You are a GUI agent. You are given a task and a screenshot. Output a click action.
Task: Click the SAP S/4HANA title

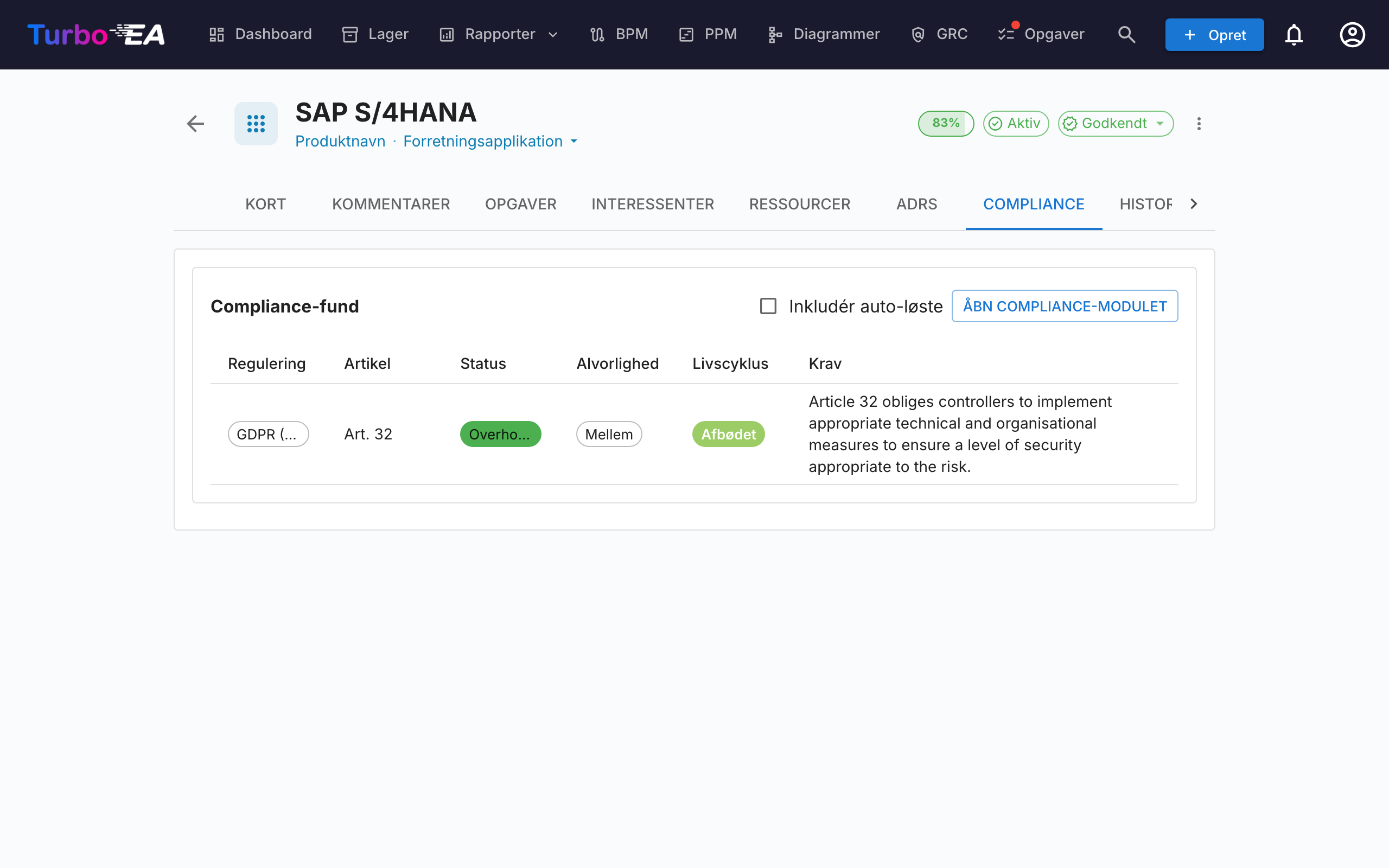click(x=386, y=112)
